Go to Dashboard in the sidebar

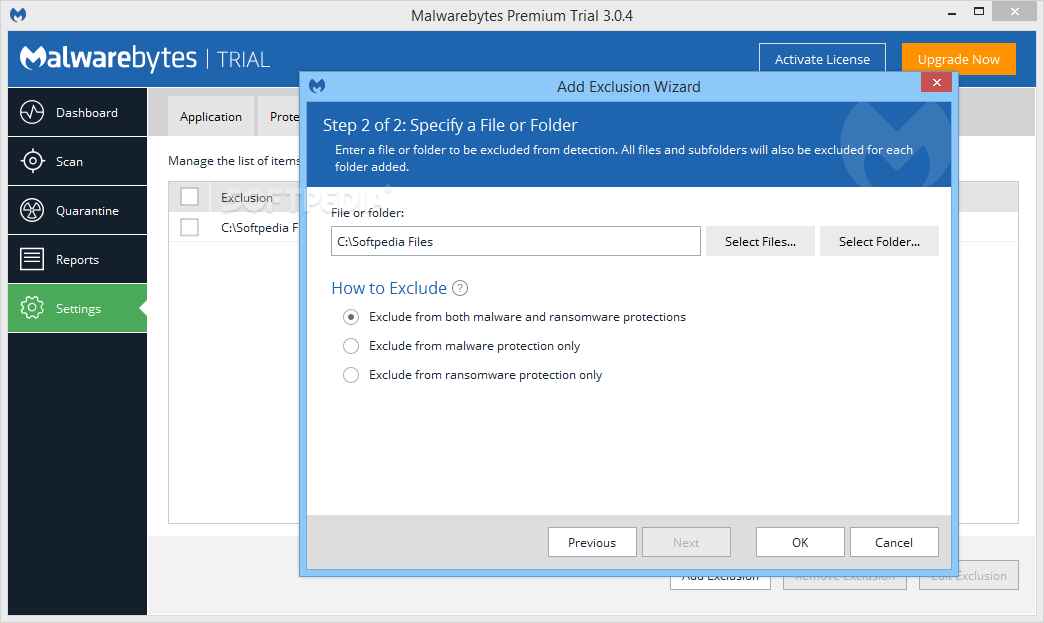[77, 112]
